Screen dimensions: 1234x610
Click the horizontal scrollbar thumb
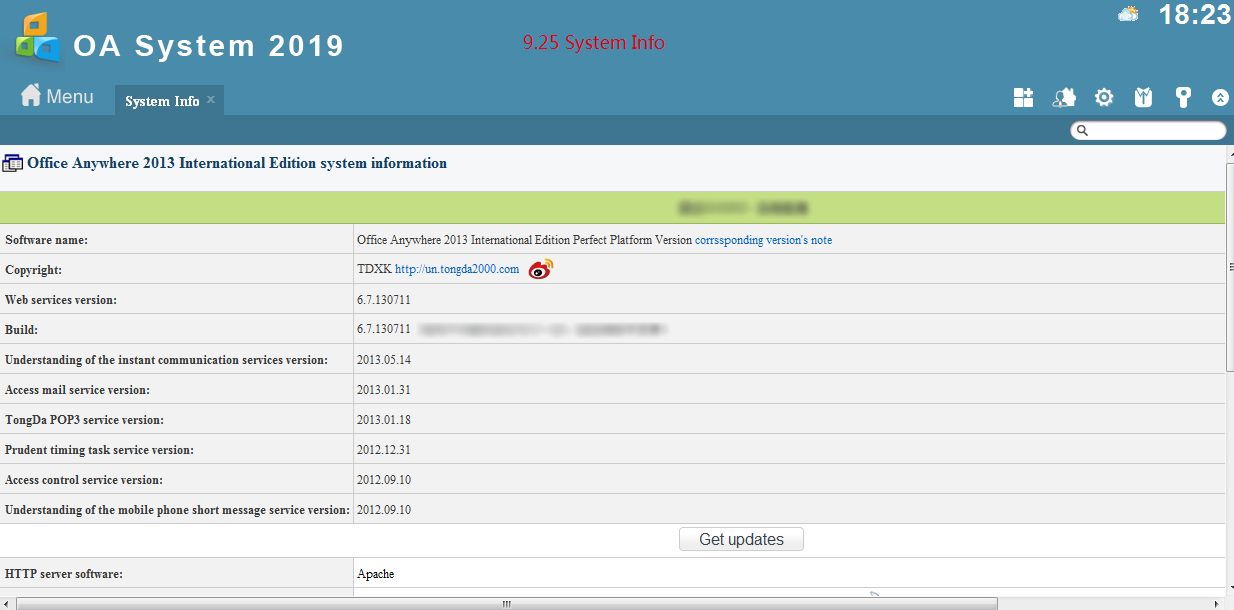(507, 603)
